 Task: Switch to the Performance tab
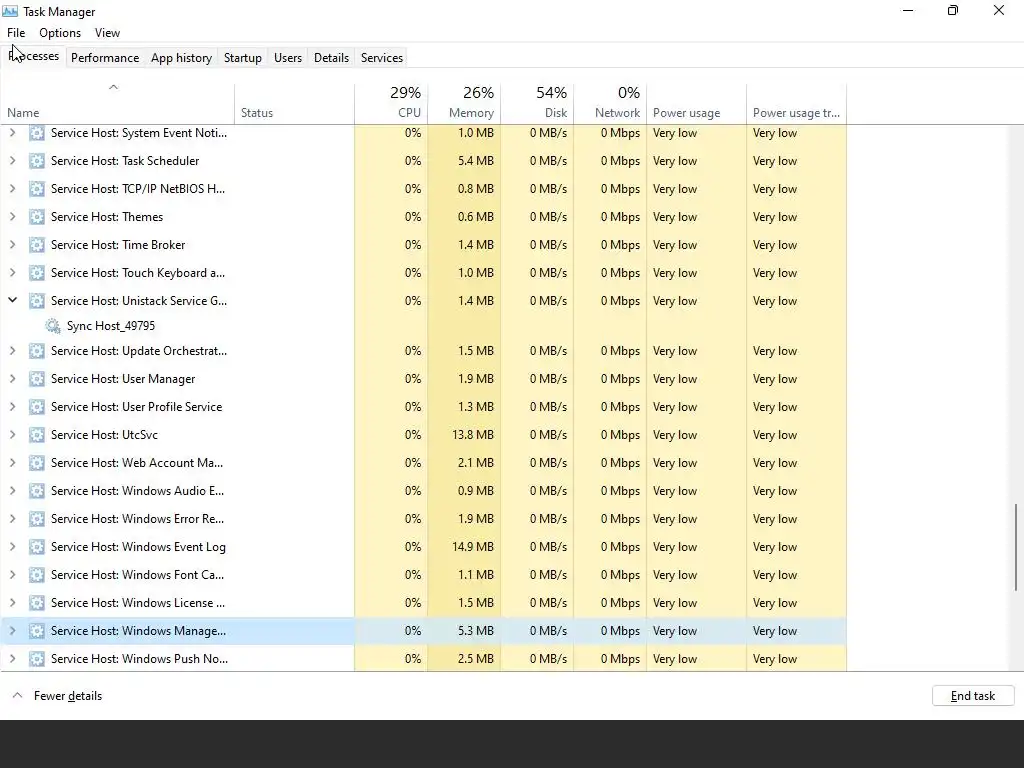[x=105, y=57]
